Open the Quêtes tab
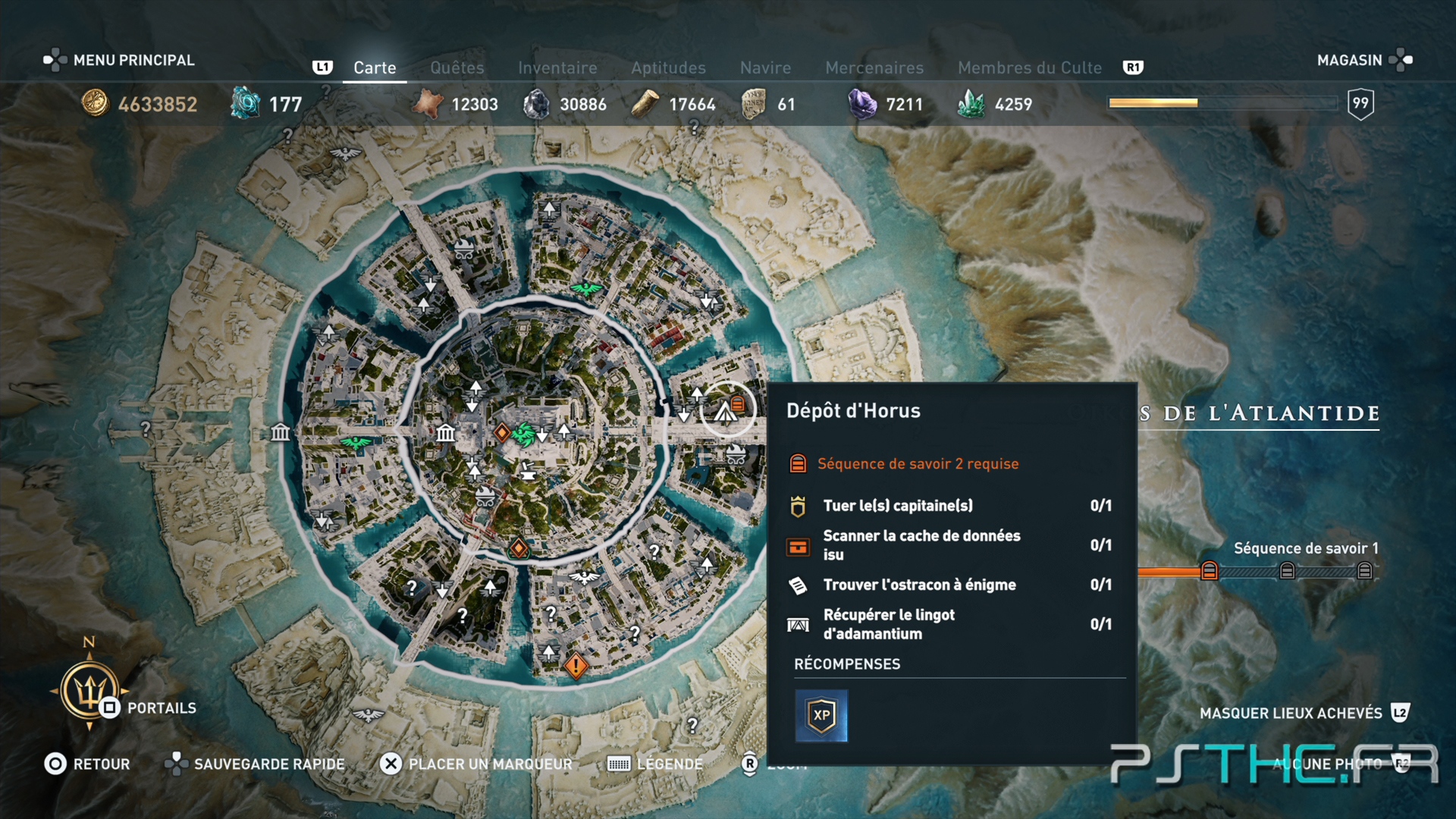1456x819 pixels. pos(457,67)
